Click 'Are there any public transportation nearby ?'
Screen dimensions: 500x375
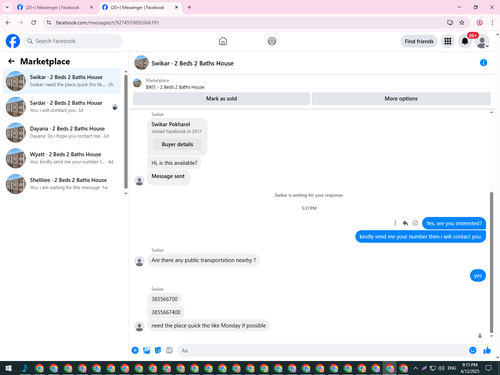click(204, 260)
